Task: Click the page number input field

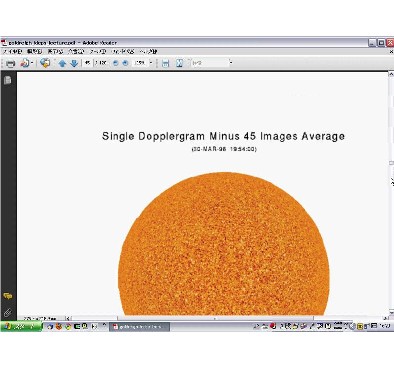Action: pyautogui.click(x=87, y=63)
